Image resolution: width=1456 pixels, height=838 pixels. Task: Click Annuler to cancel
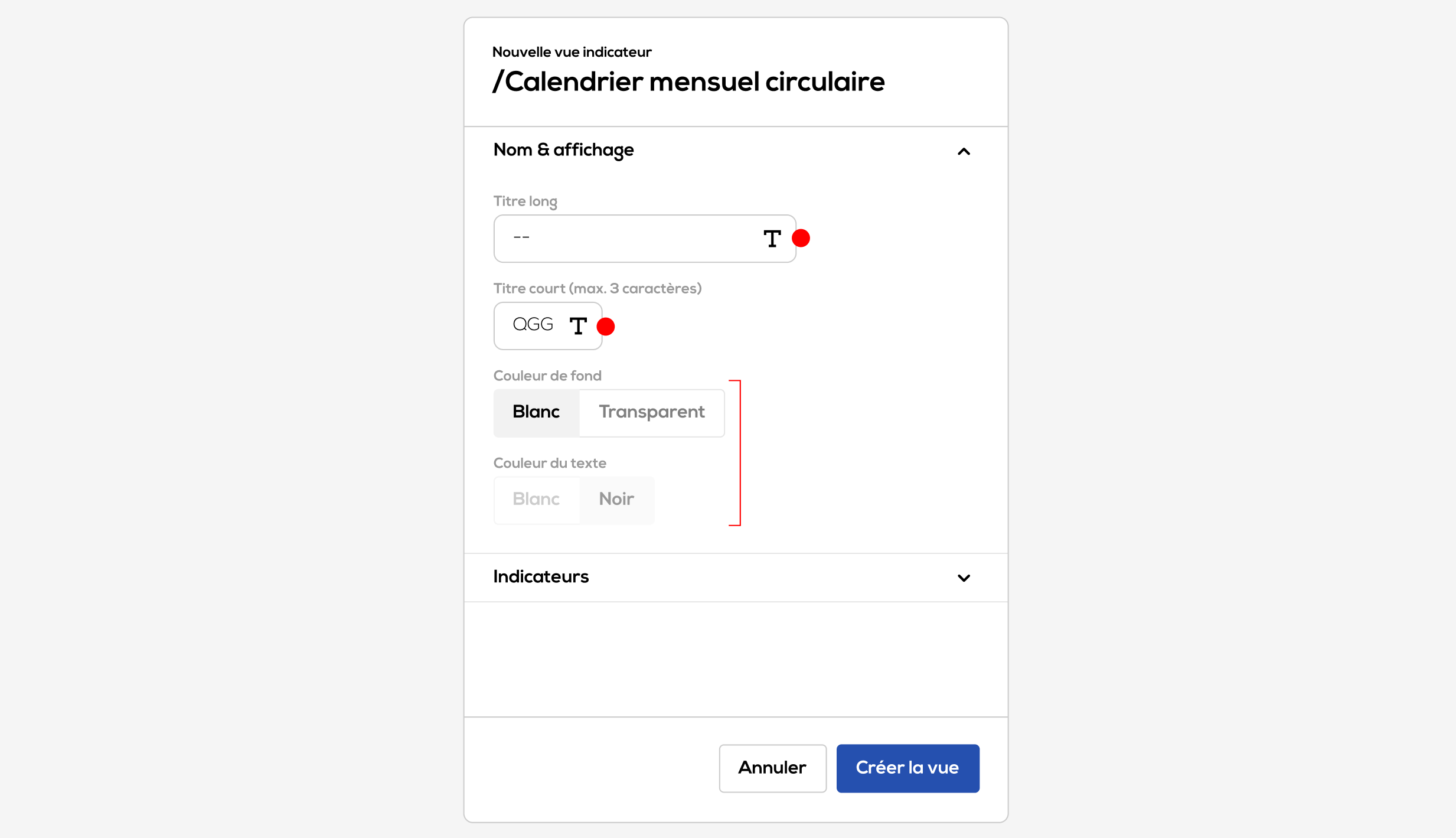[772, 768]
